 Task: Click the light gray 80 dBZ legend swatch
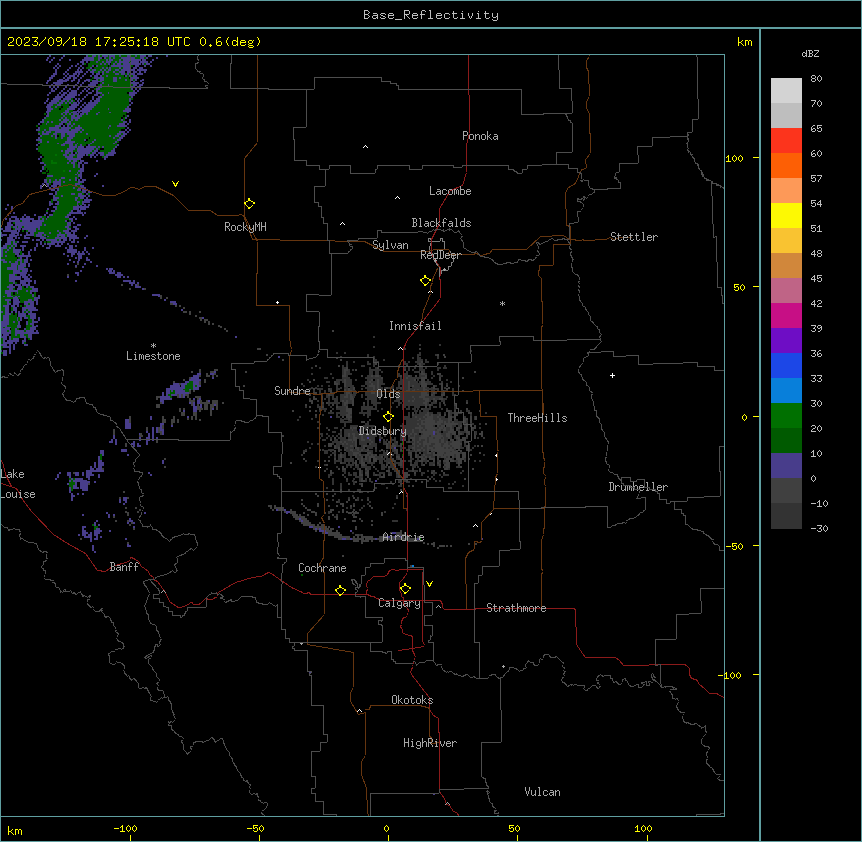pyautogui.click(x=786, y=91)
